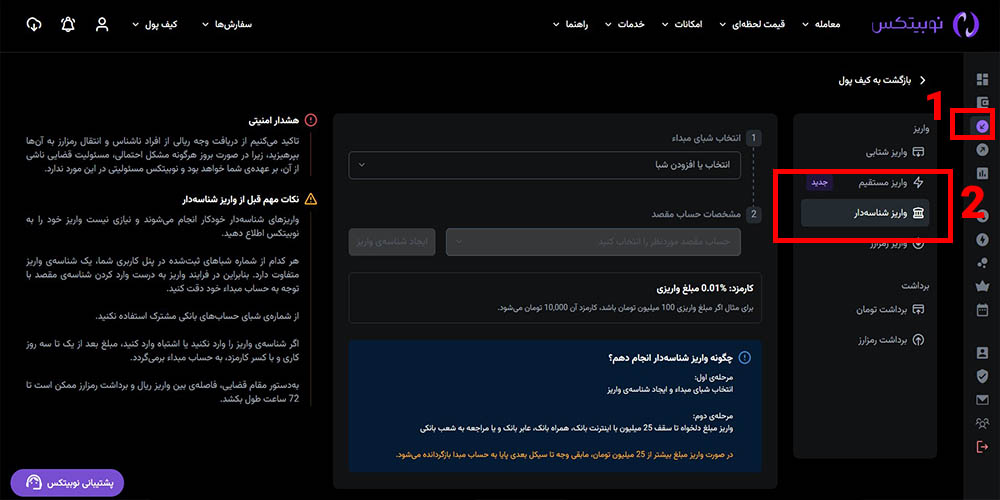This screenshot has width=1000, height=500.
Task: Click the info icon beside چگونه واریز شناسه‌دار
Action: click(744, 358)
